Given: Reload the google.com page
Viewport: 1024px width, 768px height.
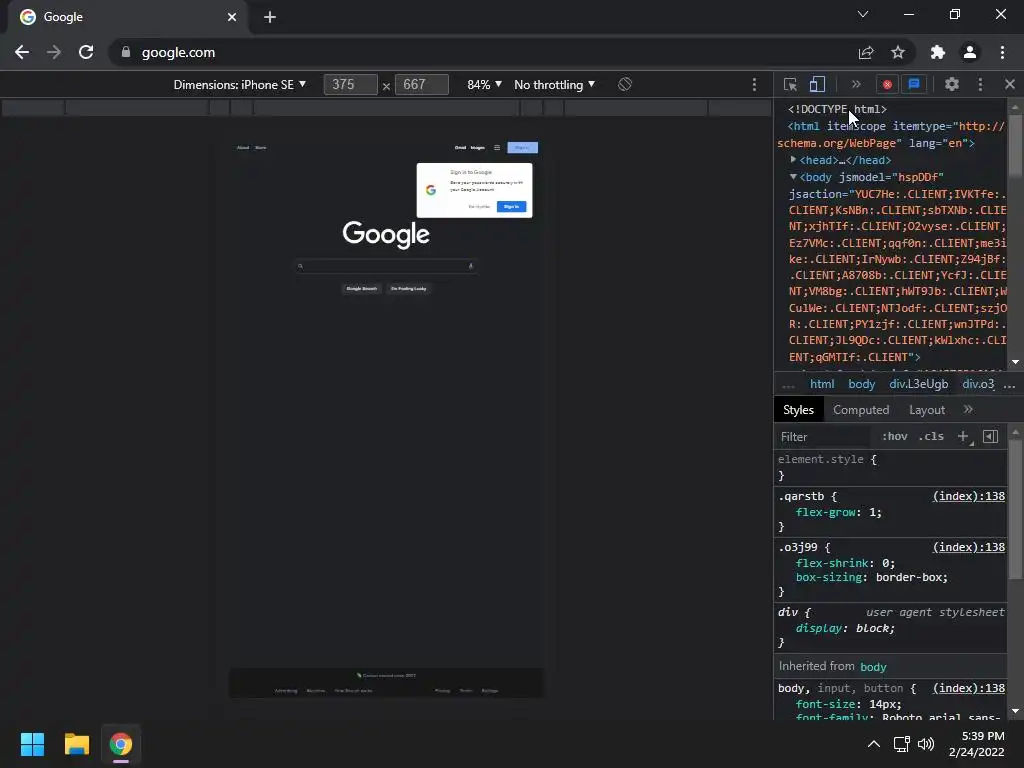Looking at the screenshot, I should (x=86, y=52).
